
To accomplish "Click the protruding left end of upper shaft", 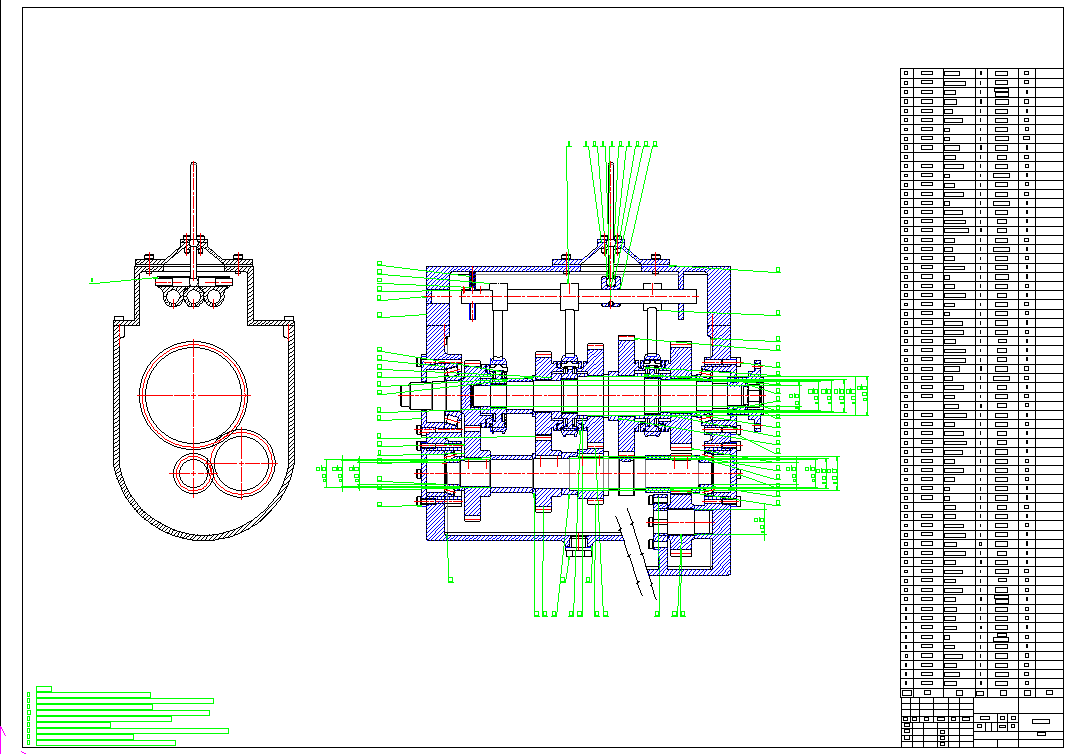I will point(413,395).
